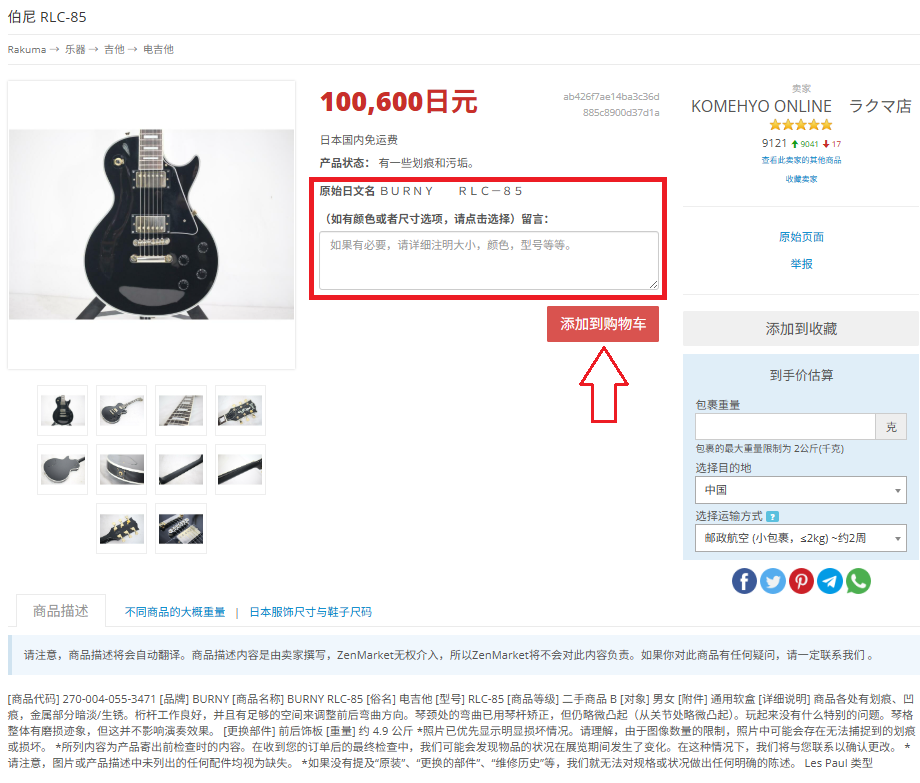This screenshot has width=920, height=783.
Task: Open the 日本服饰尺寸与鞋子尺码 tab
Action: coord(310,612)
